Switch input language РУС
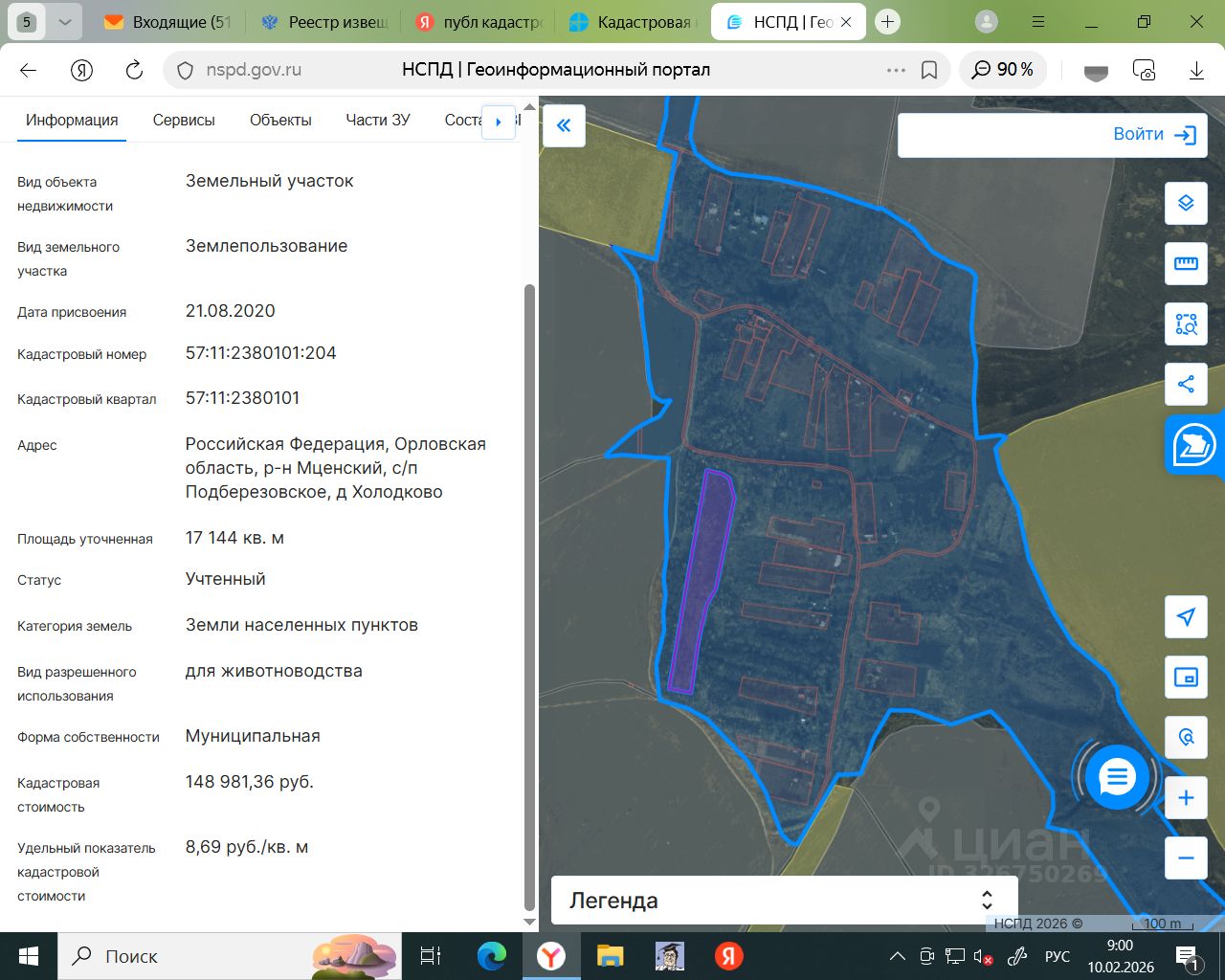The height and width of the screenshot is (980, 1225). click(1058, 956)
